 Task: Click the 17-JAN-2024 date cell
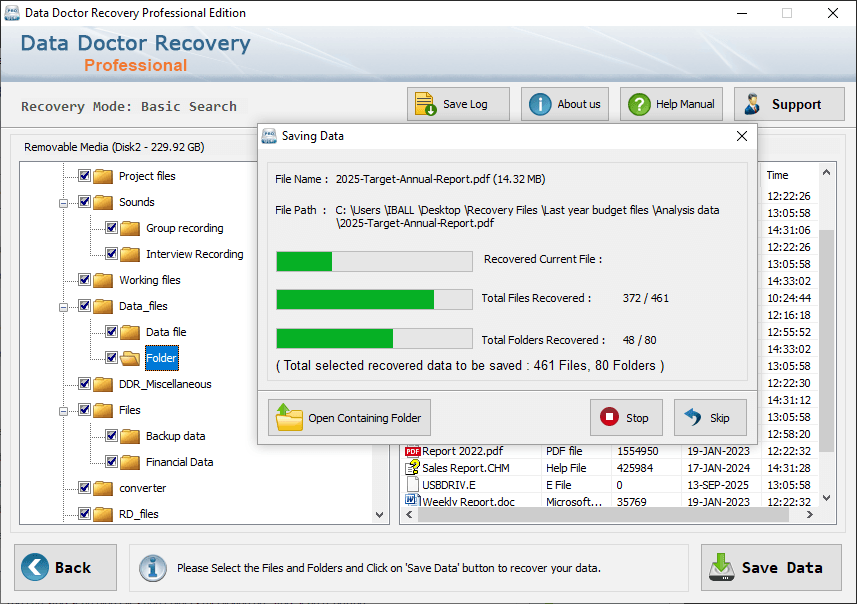tap(718, 468)
